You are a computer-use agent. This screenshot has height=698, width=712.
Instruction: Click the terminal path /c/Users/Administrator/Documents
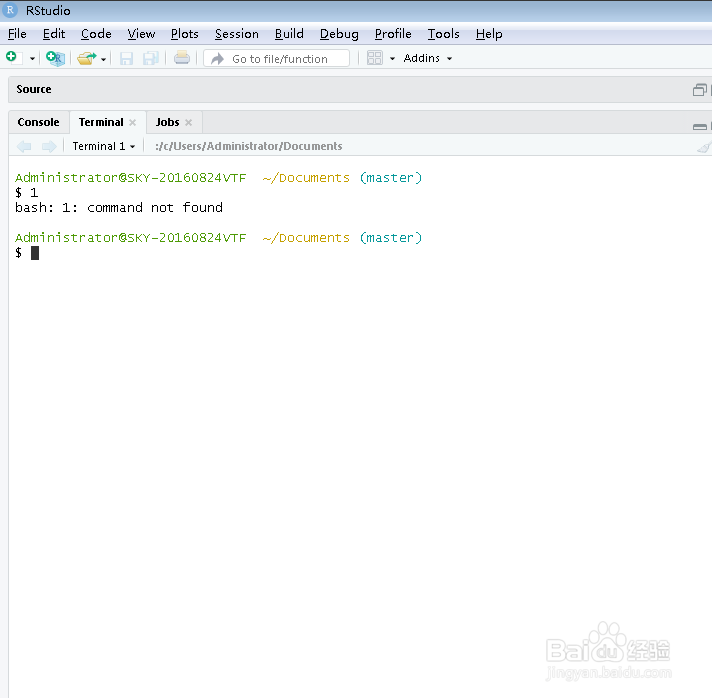249,146
